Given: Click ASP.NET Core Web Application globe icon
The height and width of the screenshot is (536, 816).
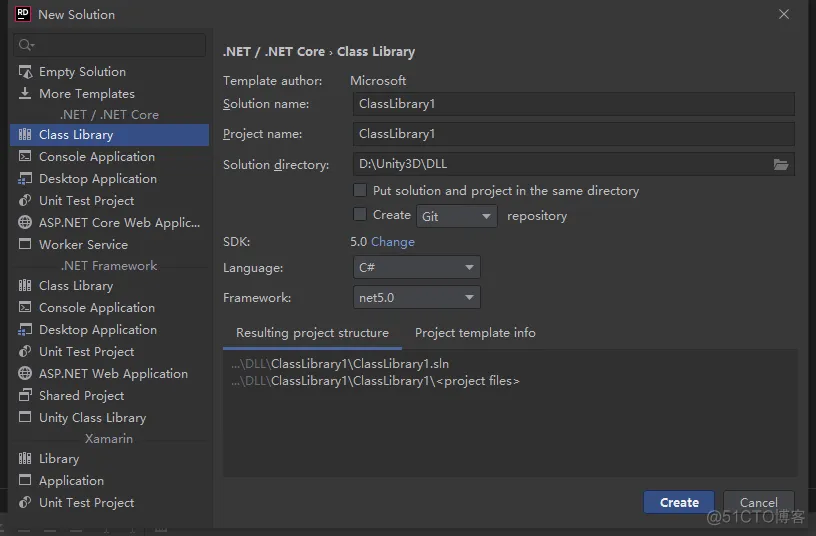Looking at the screenshot, I should [x=25, y=222].
